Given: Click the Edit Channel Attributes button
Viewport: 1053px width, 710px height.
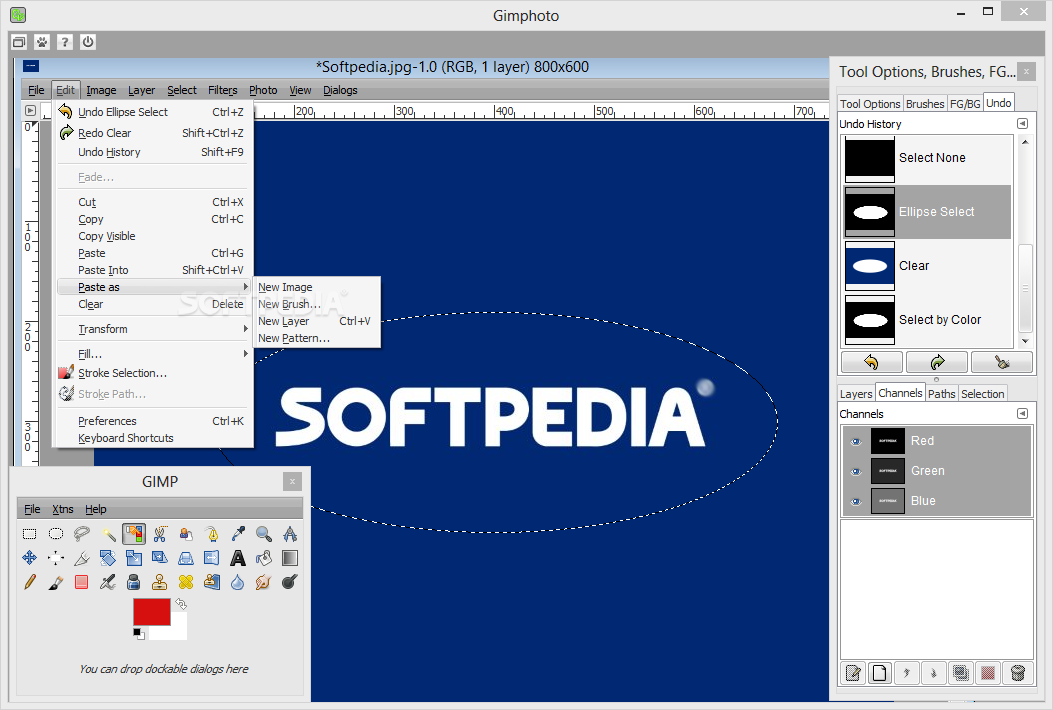Looking at the screenshot, I should [853, 672].
